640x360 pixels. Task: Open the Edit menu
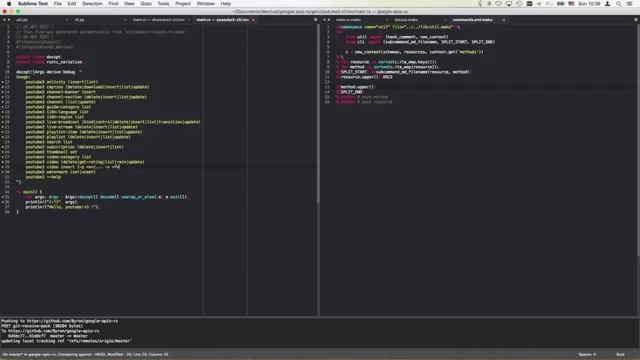72,4
